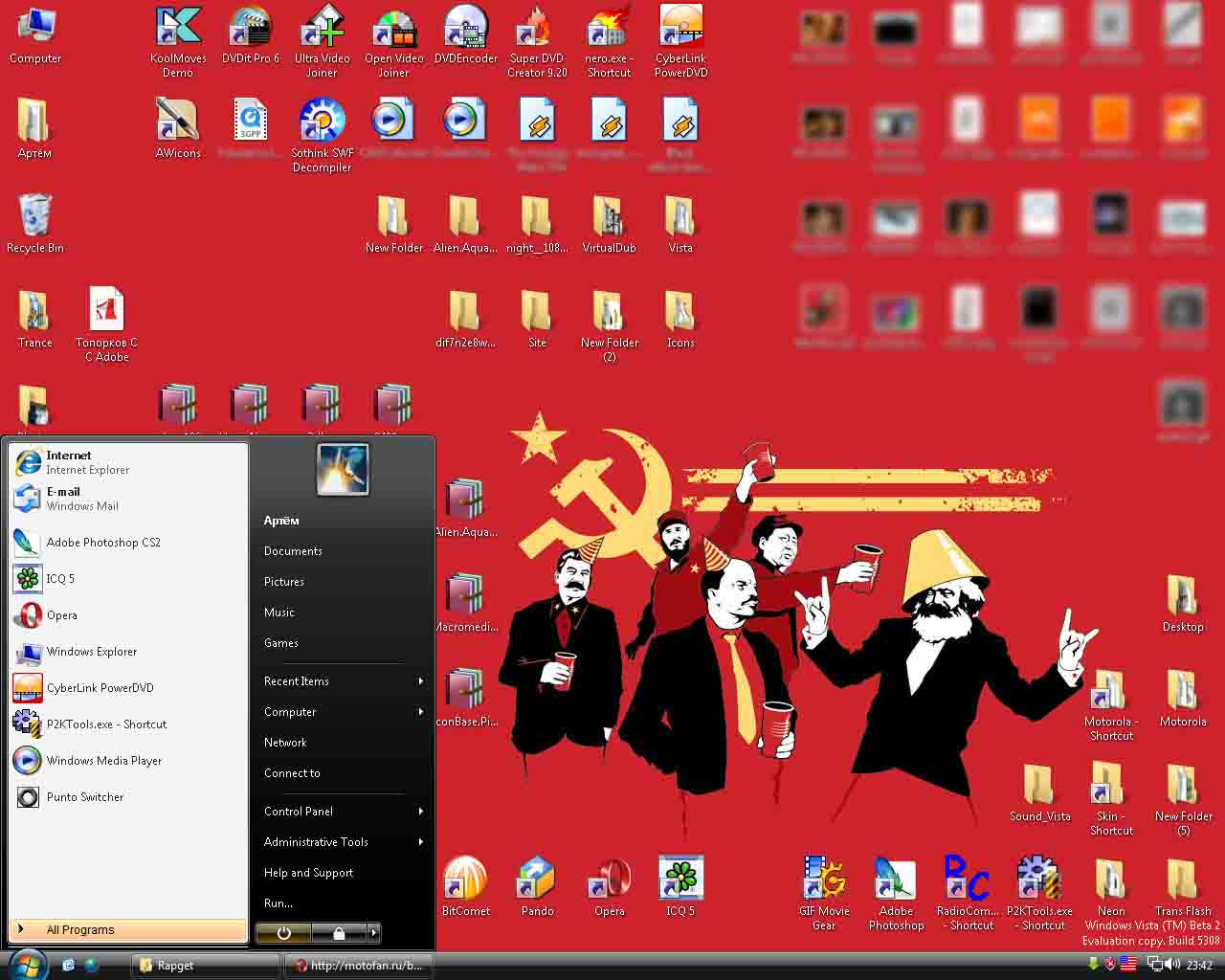Open the ICQ 5 desktop shortcut
The height and width of the screenshot is (980, 1225).
680,887
